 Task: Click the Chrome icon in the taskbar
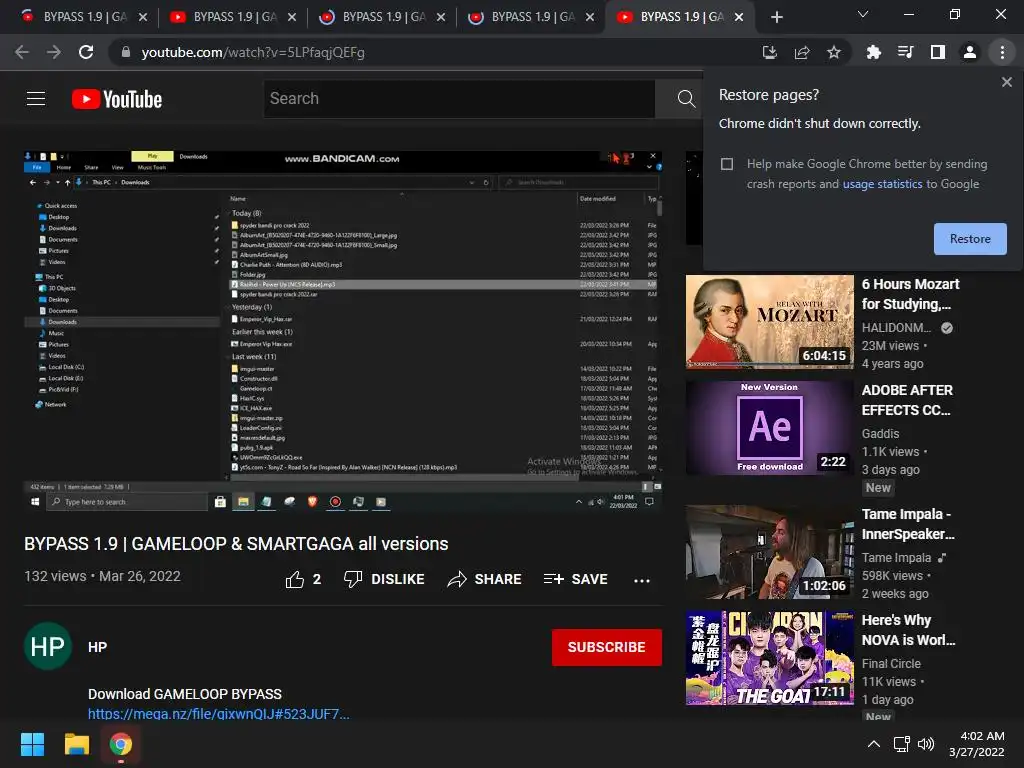pos(121,744)
